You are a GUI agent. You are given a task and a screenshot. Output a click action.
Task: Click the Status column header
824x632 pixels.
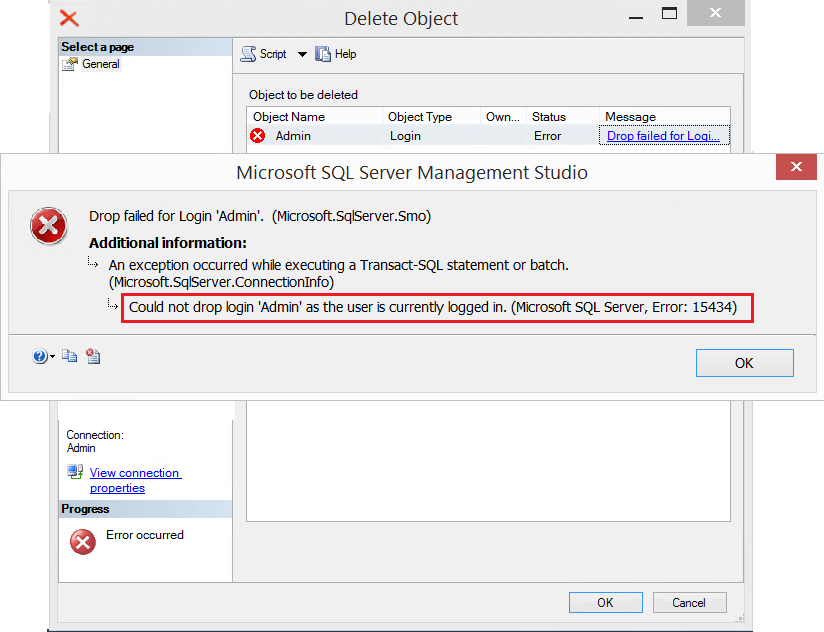[562, 117]
